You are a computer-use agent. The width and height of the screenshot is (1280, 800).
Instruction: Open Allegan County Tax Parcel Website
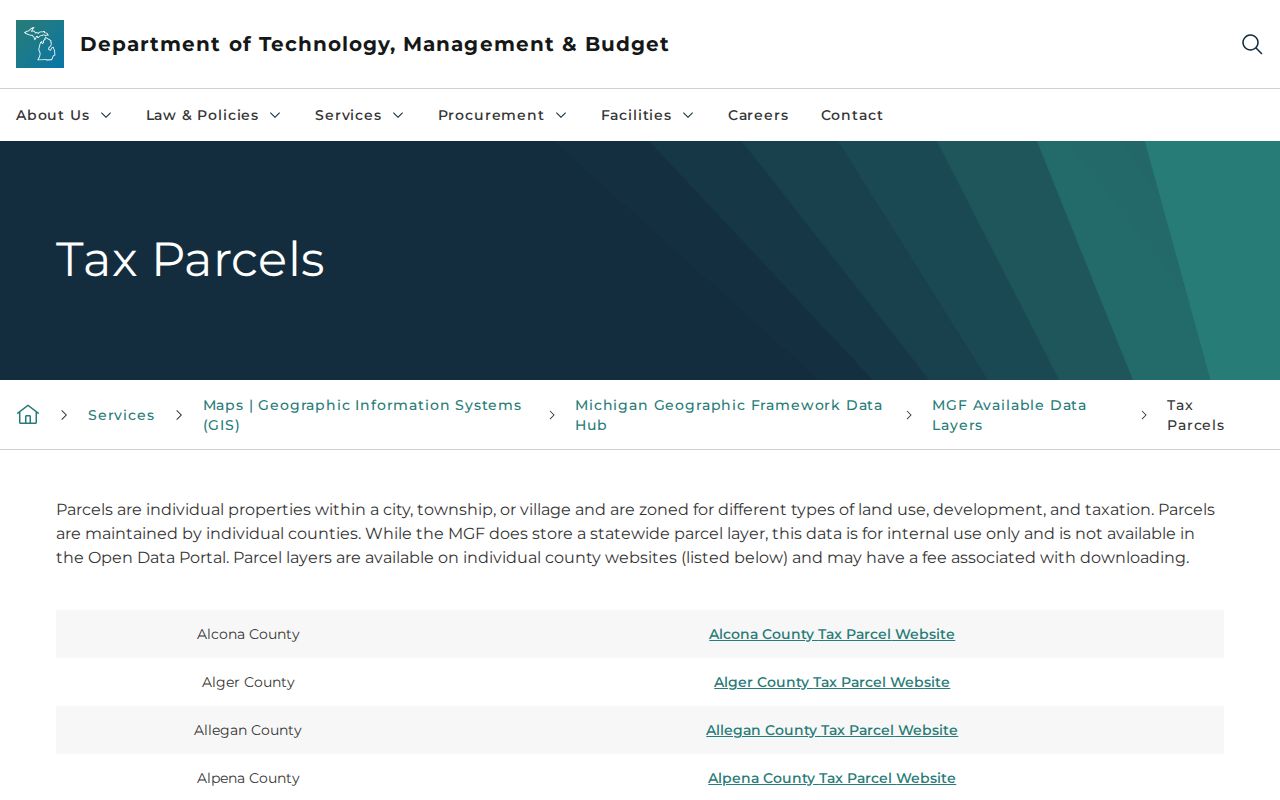tap(832, 730)
